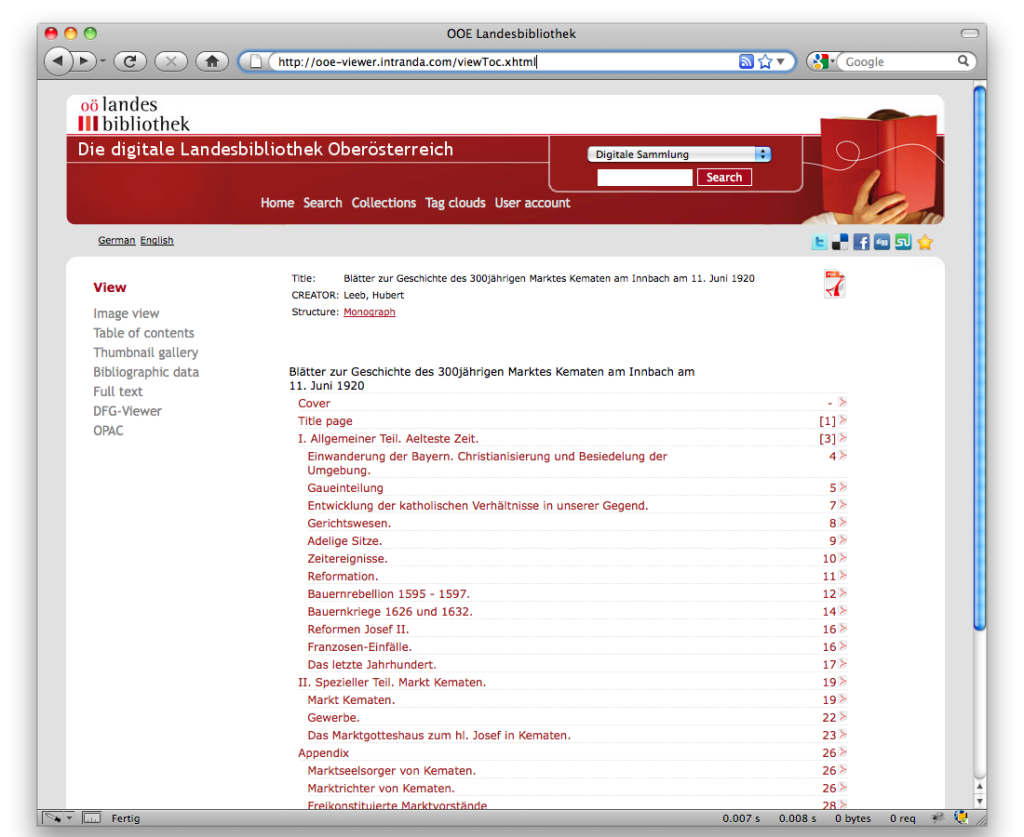Click the window toolbar toggle pill

[969, 33]
